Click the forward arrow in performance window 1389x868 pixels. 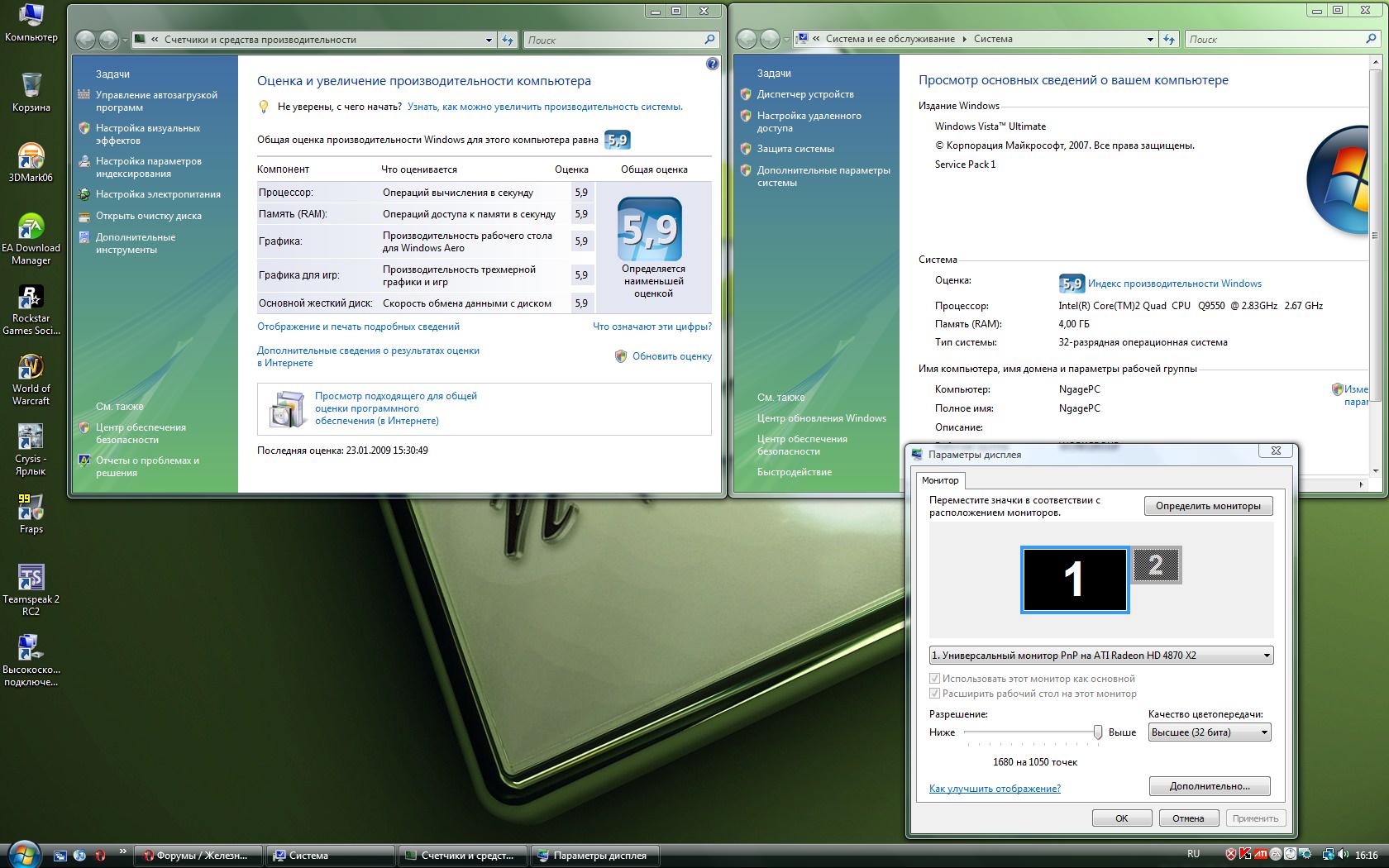pos(108,40)
